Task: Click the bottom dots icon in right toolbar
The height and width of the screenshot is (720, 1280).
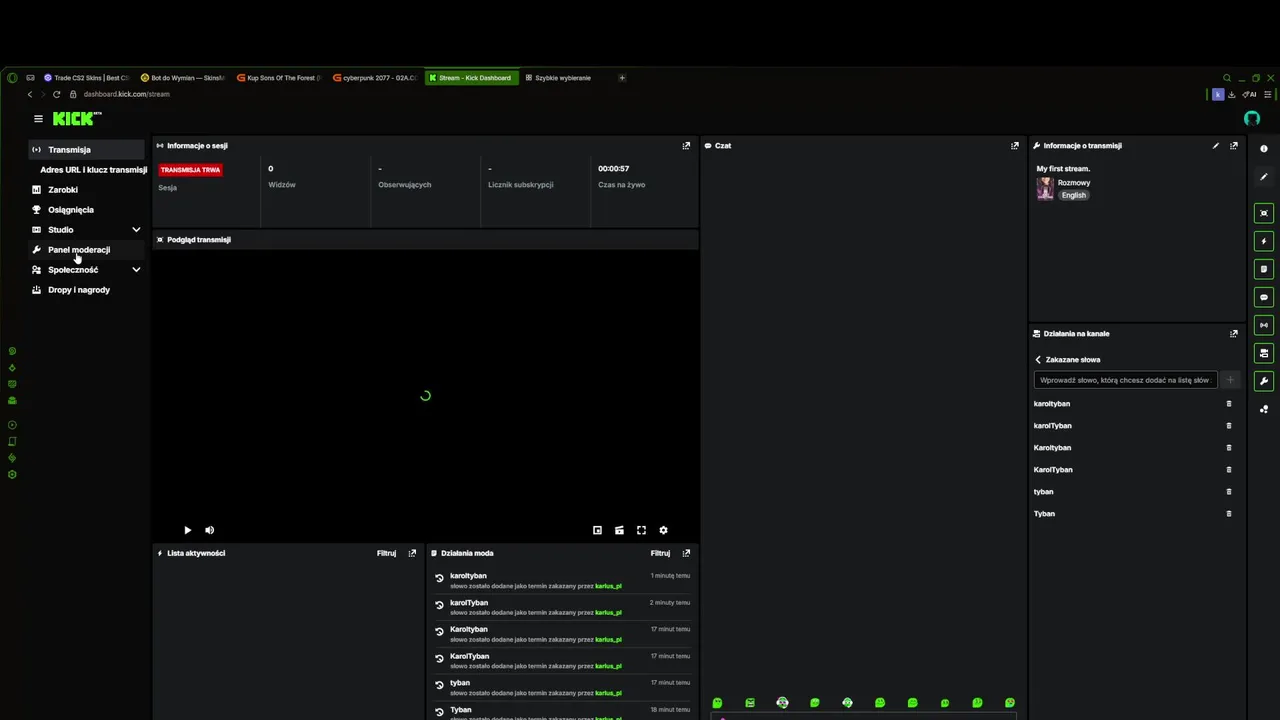Action: [1264, 409]
